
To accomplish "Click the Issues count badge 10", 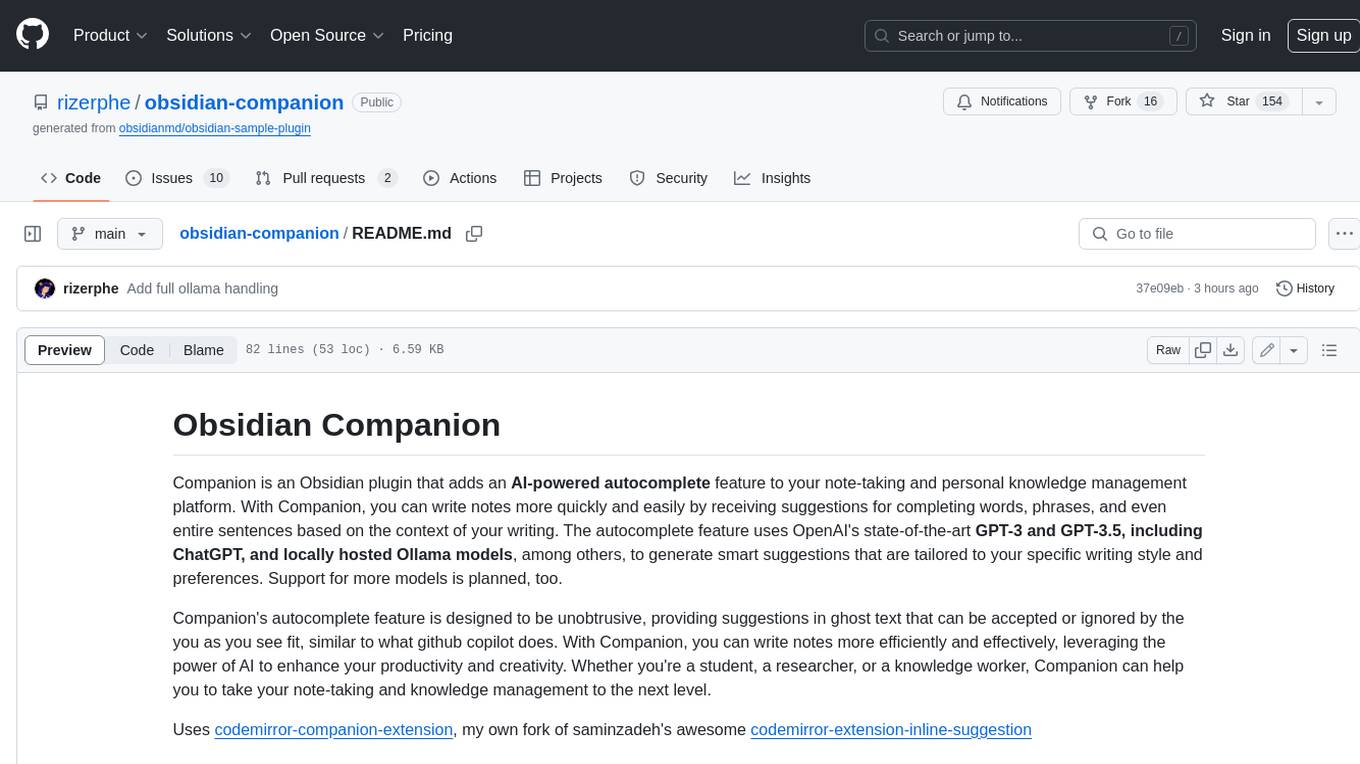I will coord(215,178).
